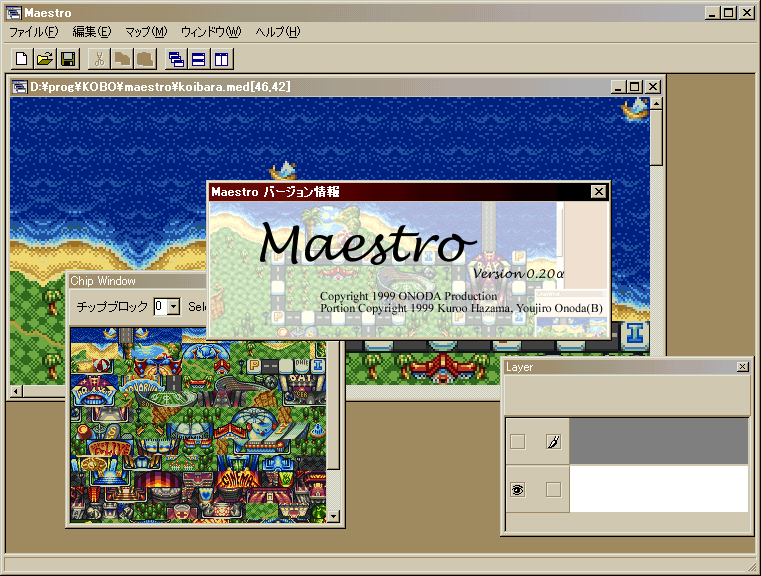761x576 pixels.
Task: Open the ウィンドウ(W) menu
Action: pos(211,32)
